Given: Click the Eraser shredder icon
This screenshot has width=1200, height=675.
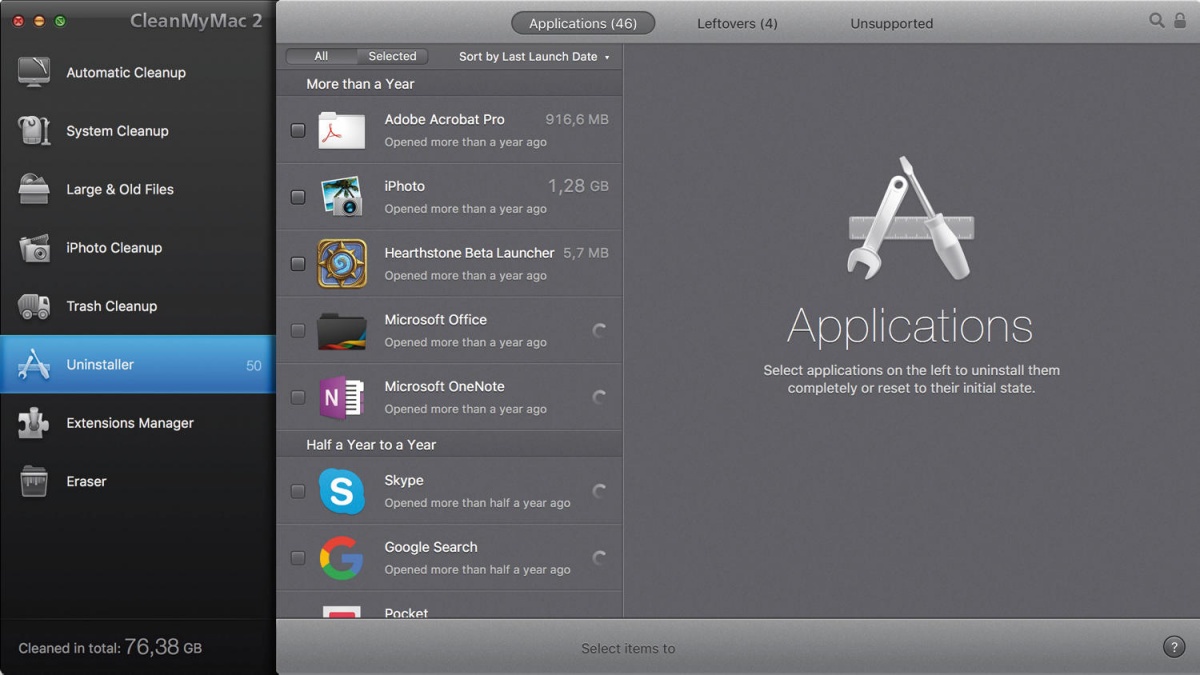Looking at the screenshot, I should click(34, 481).
